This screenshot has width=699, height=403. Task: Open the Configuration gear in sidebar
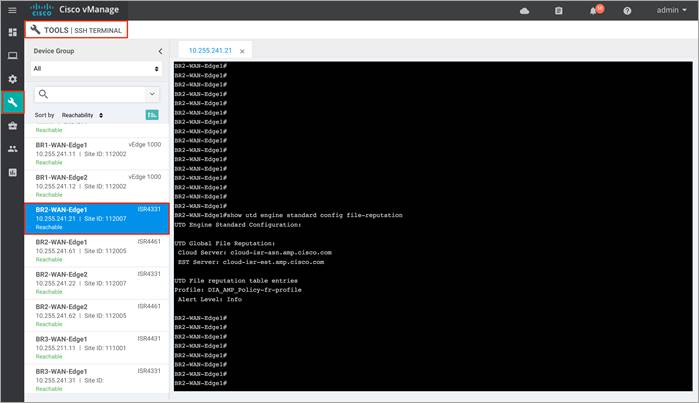12,79
